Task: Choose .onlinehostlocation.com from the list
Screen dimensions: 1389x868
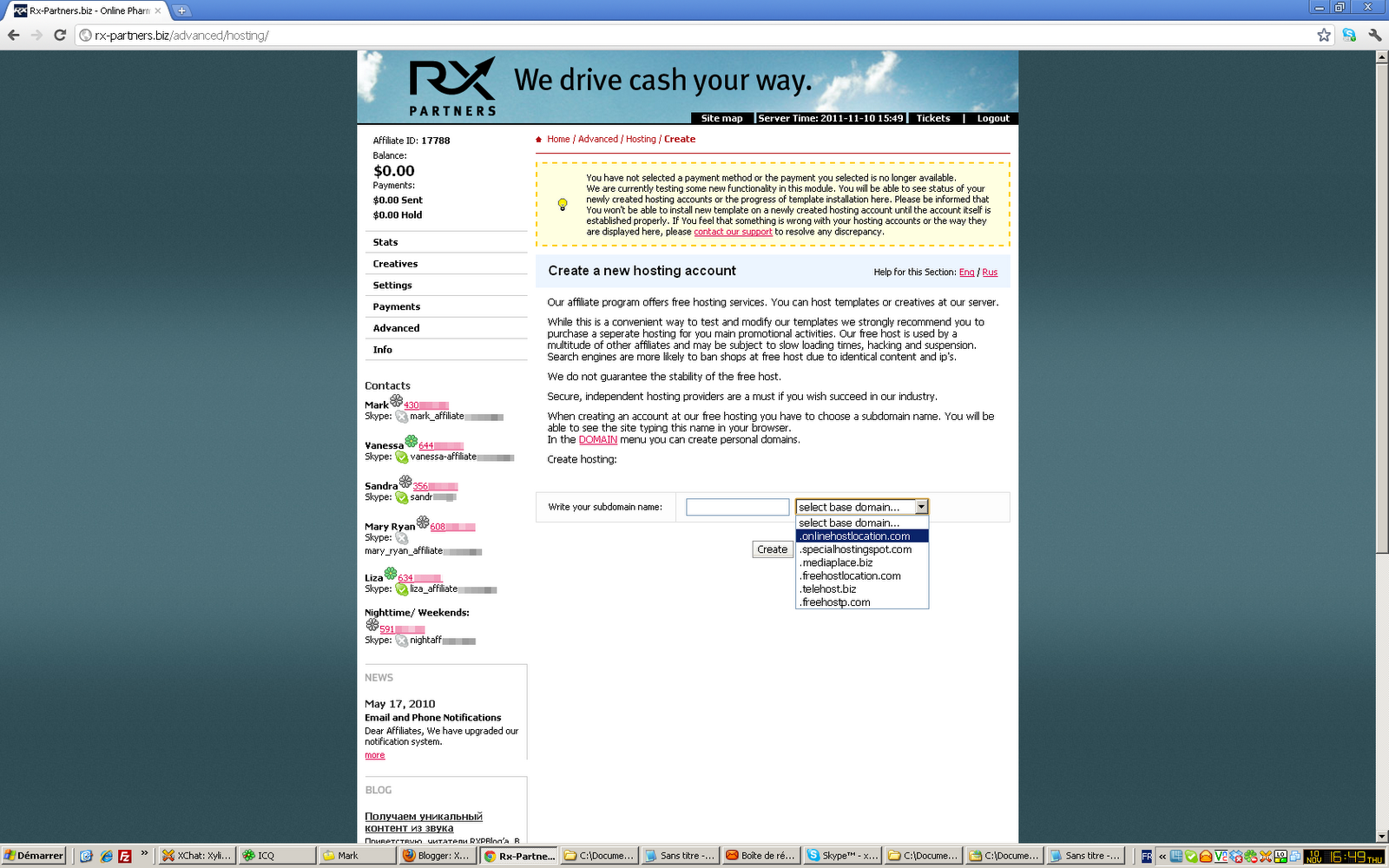Action: (862, 536)
